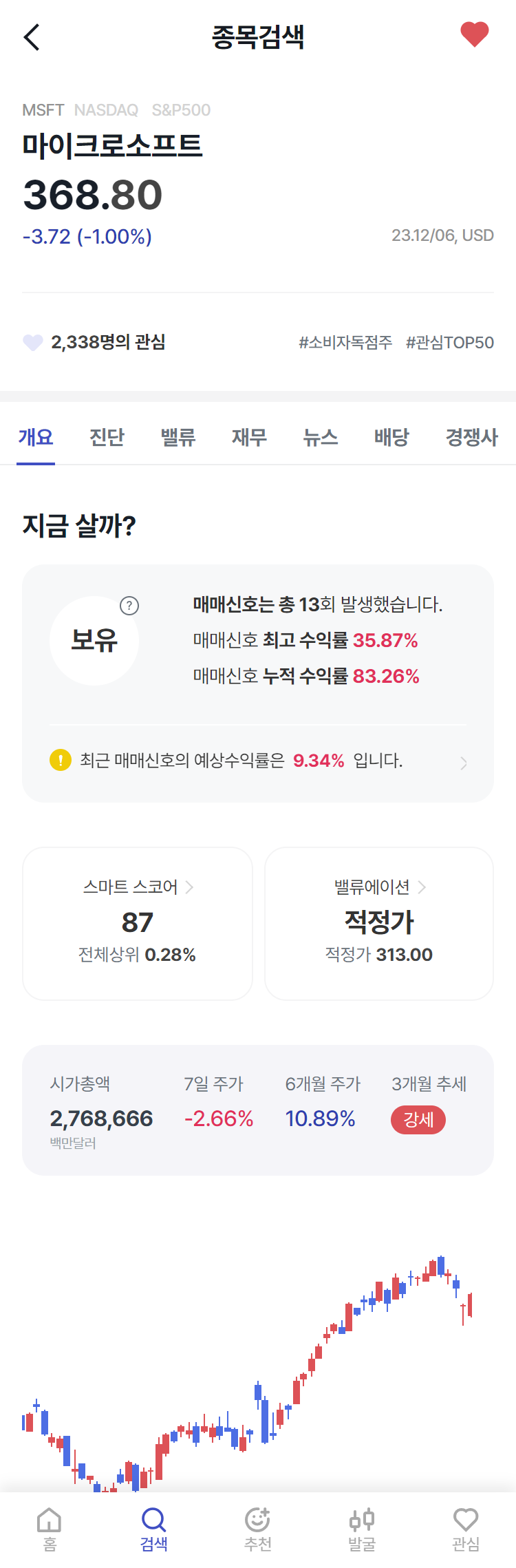Expand recent signal expected return chevron
The image size is (516, 1568).
pyautogui.click(x=464, y=763)
